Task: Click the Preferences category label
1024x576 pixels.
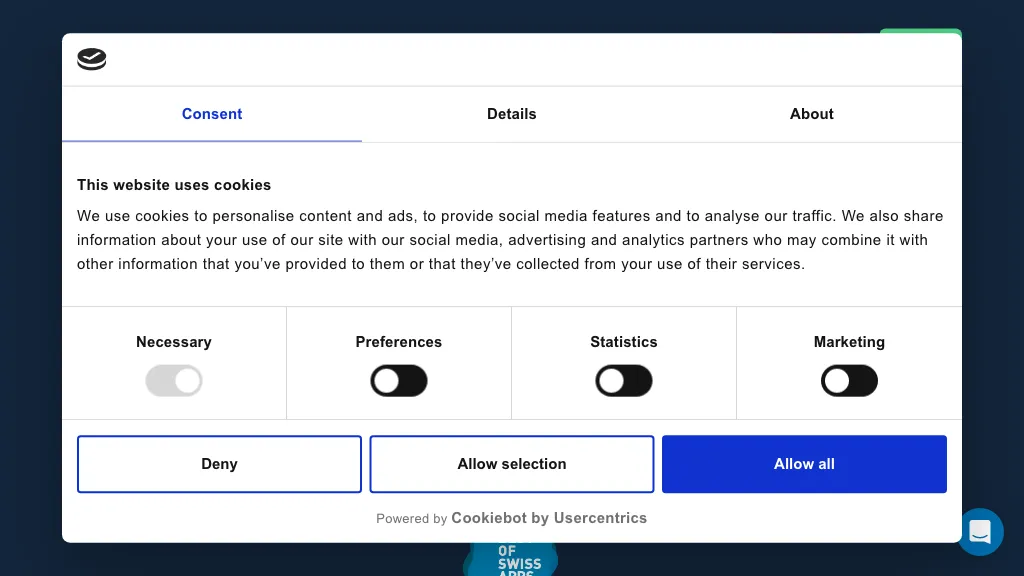Action: (x=399, y=342)
